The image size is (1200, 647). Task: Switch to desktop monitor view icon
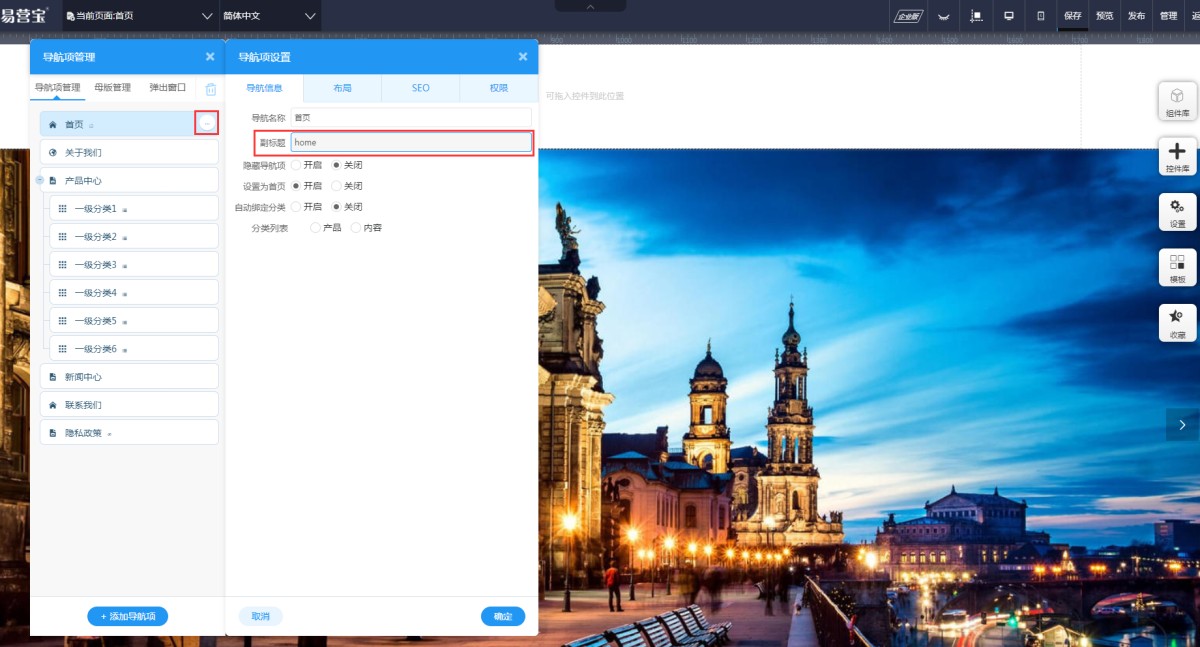pos(1009,16)
